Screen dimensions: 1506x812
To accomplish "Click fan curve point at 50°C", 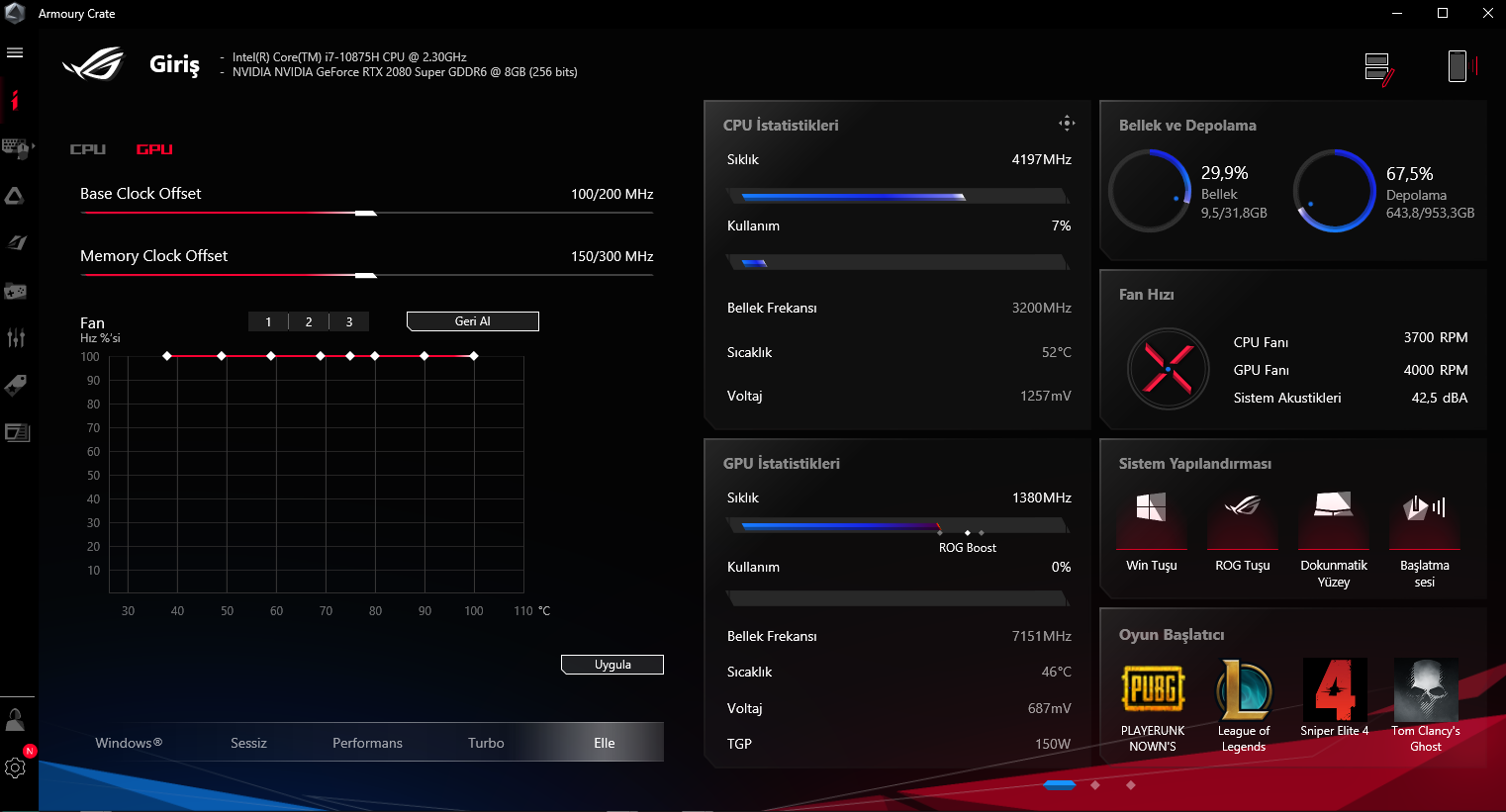I will [x=222, y=356].
